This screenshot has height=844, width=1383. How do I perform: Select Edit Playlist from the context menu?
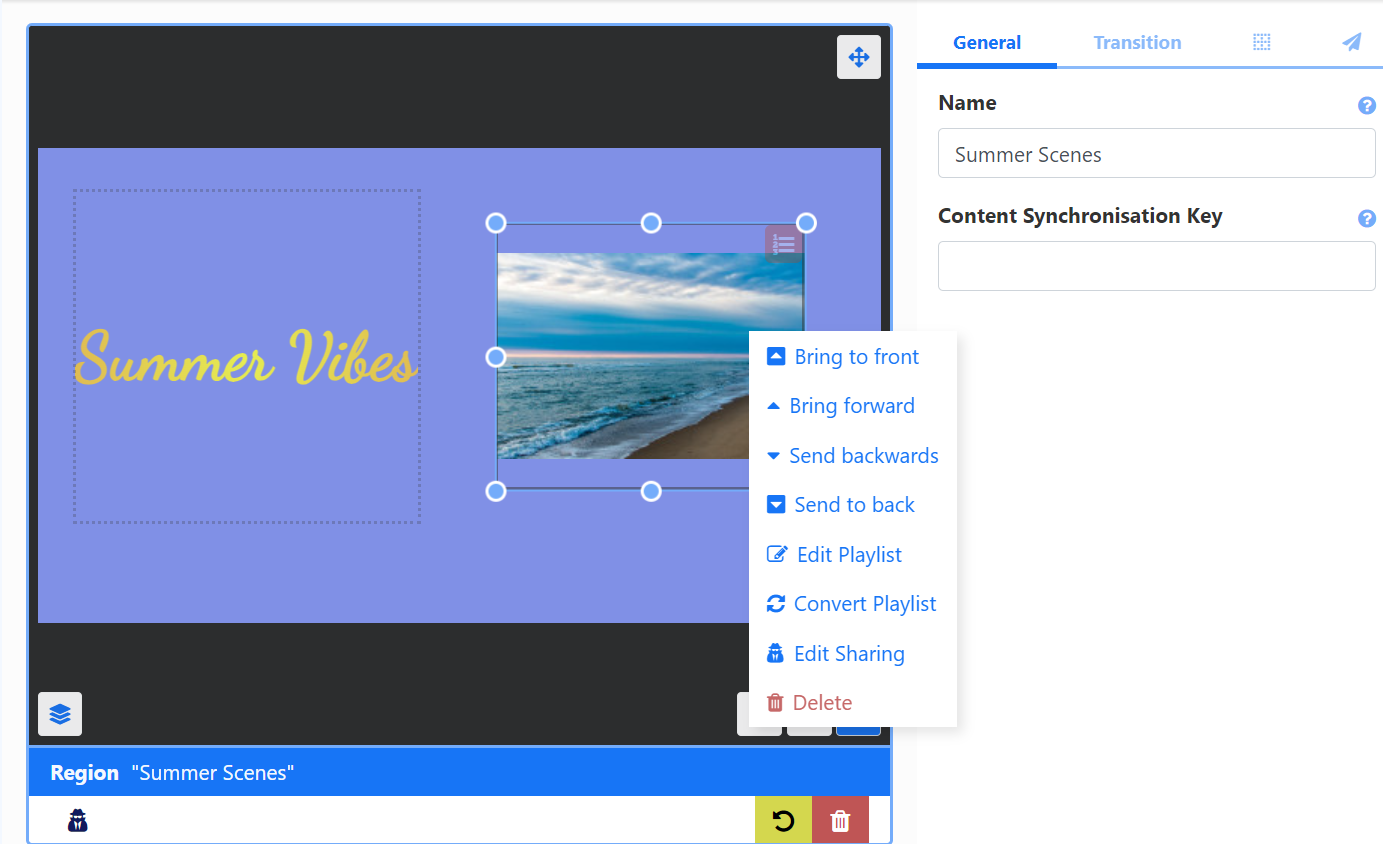point(848,555)
